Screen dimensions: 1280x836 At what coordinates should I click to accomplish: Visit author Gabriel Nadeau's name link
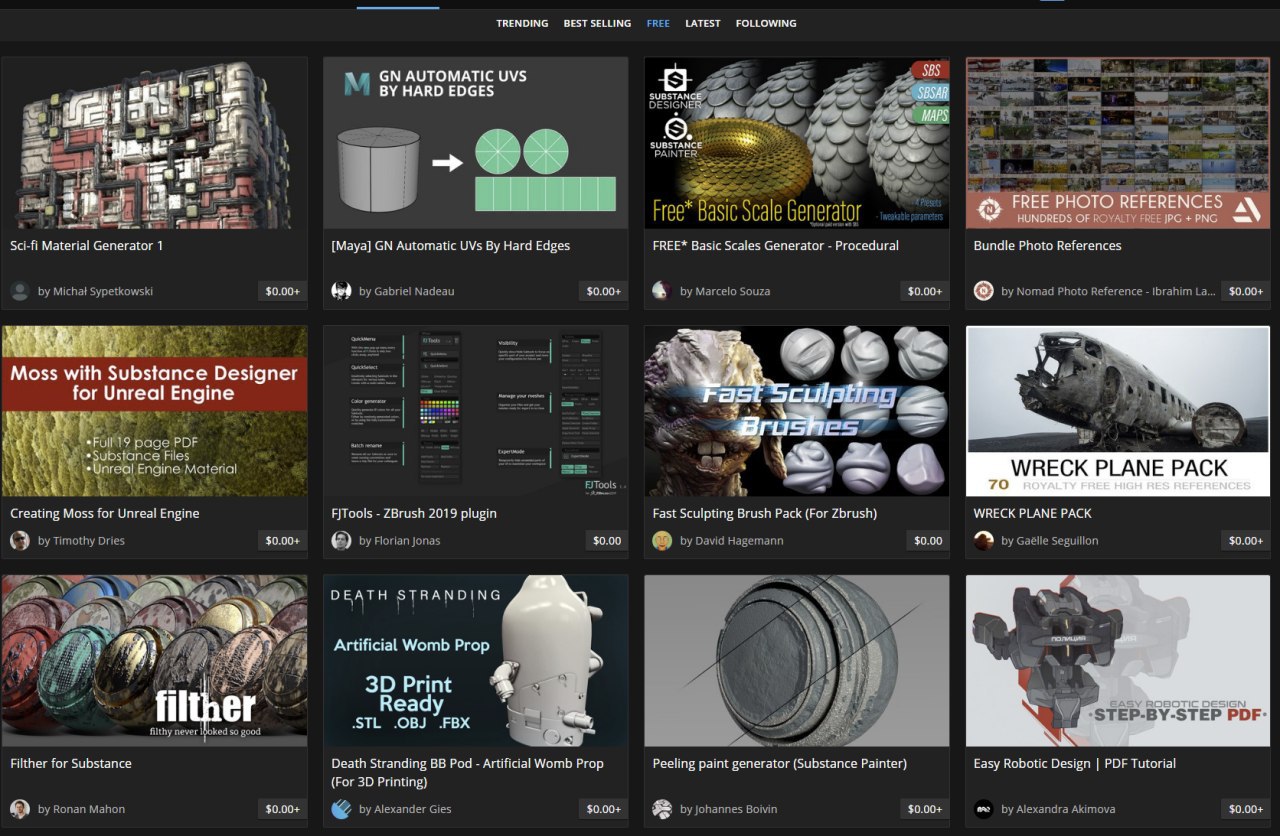pyautogui.click(x=414, y=291)
